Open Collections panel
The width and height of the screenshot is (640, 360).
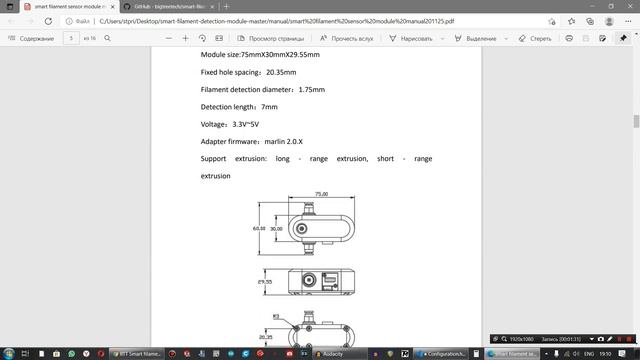590,21
